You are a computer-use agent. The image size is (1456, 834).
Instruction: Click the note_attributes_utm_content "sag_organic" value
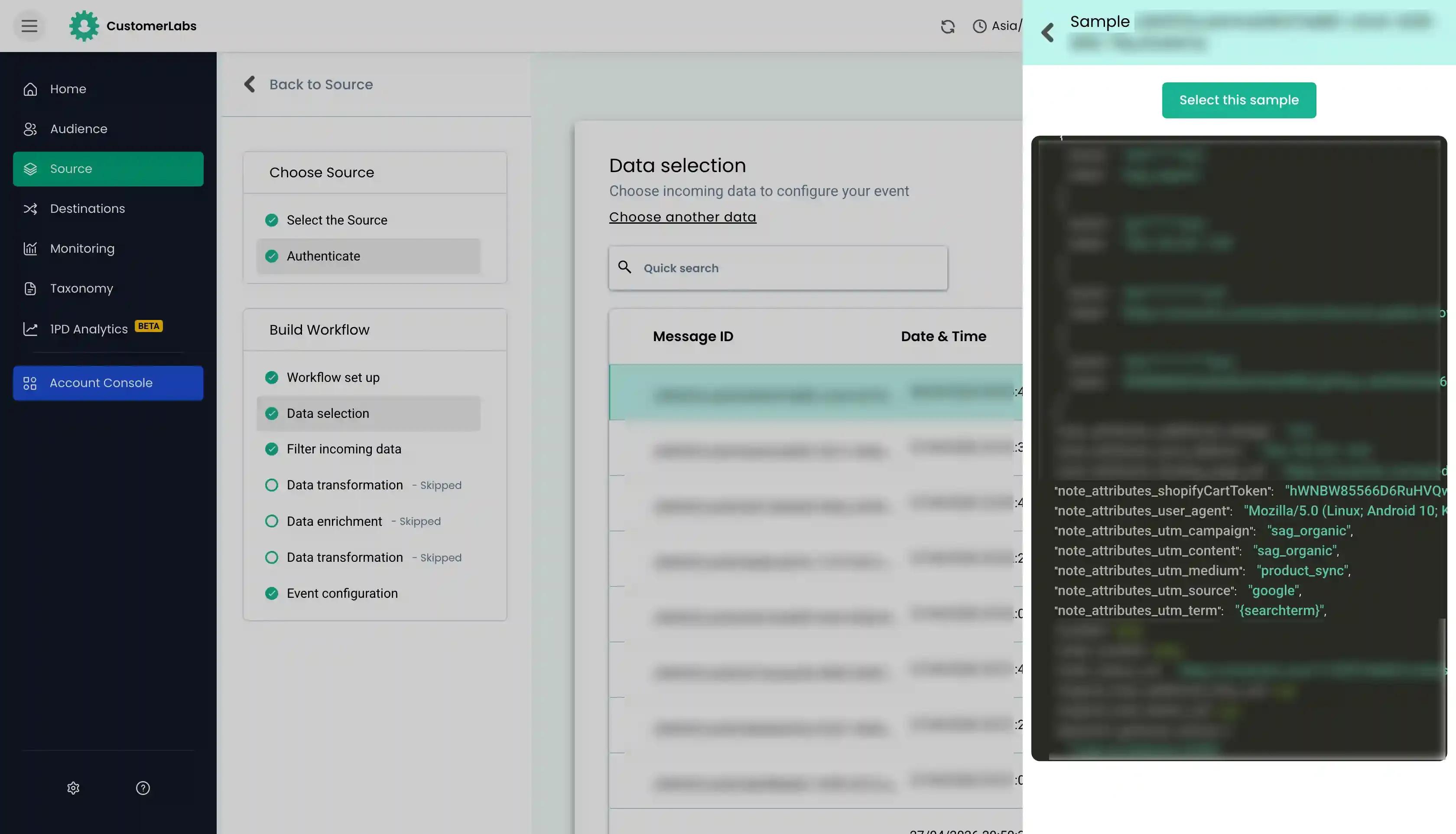point(1295,551)
